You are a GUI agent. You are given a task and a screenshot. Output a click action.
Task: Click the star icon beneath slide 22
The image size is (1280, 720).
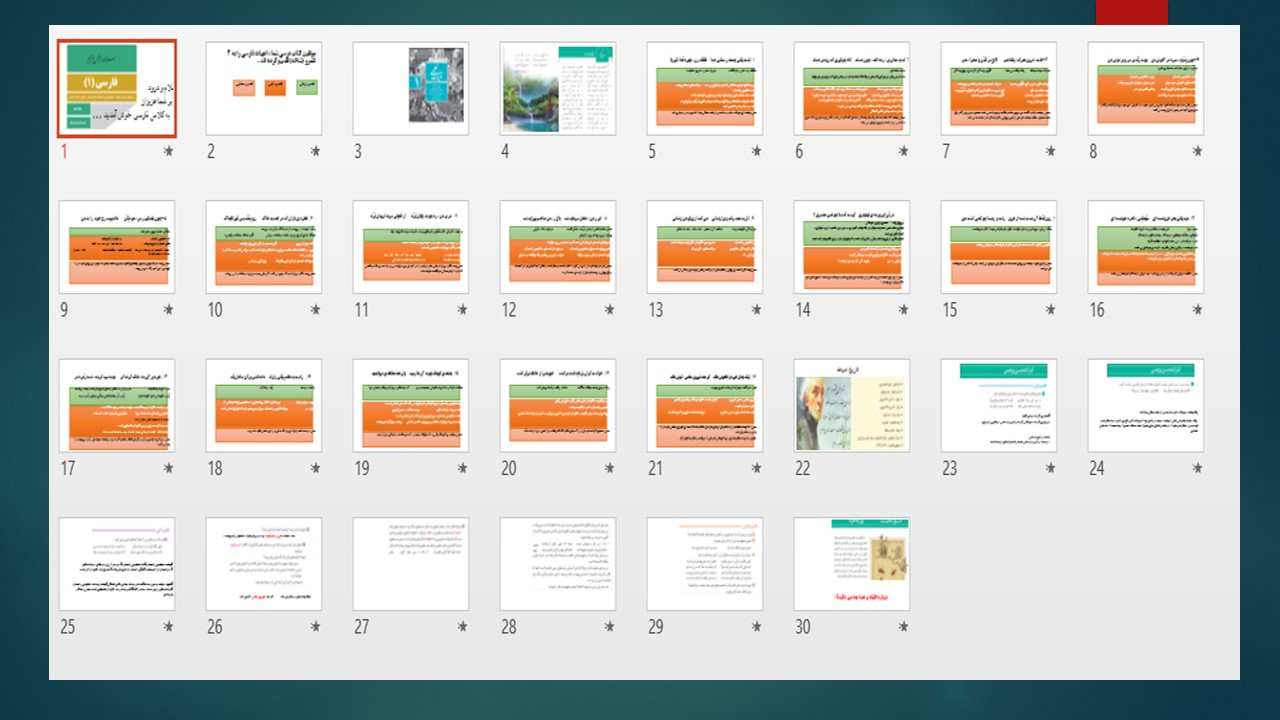point(903,468)
